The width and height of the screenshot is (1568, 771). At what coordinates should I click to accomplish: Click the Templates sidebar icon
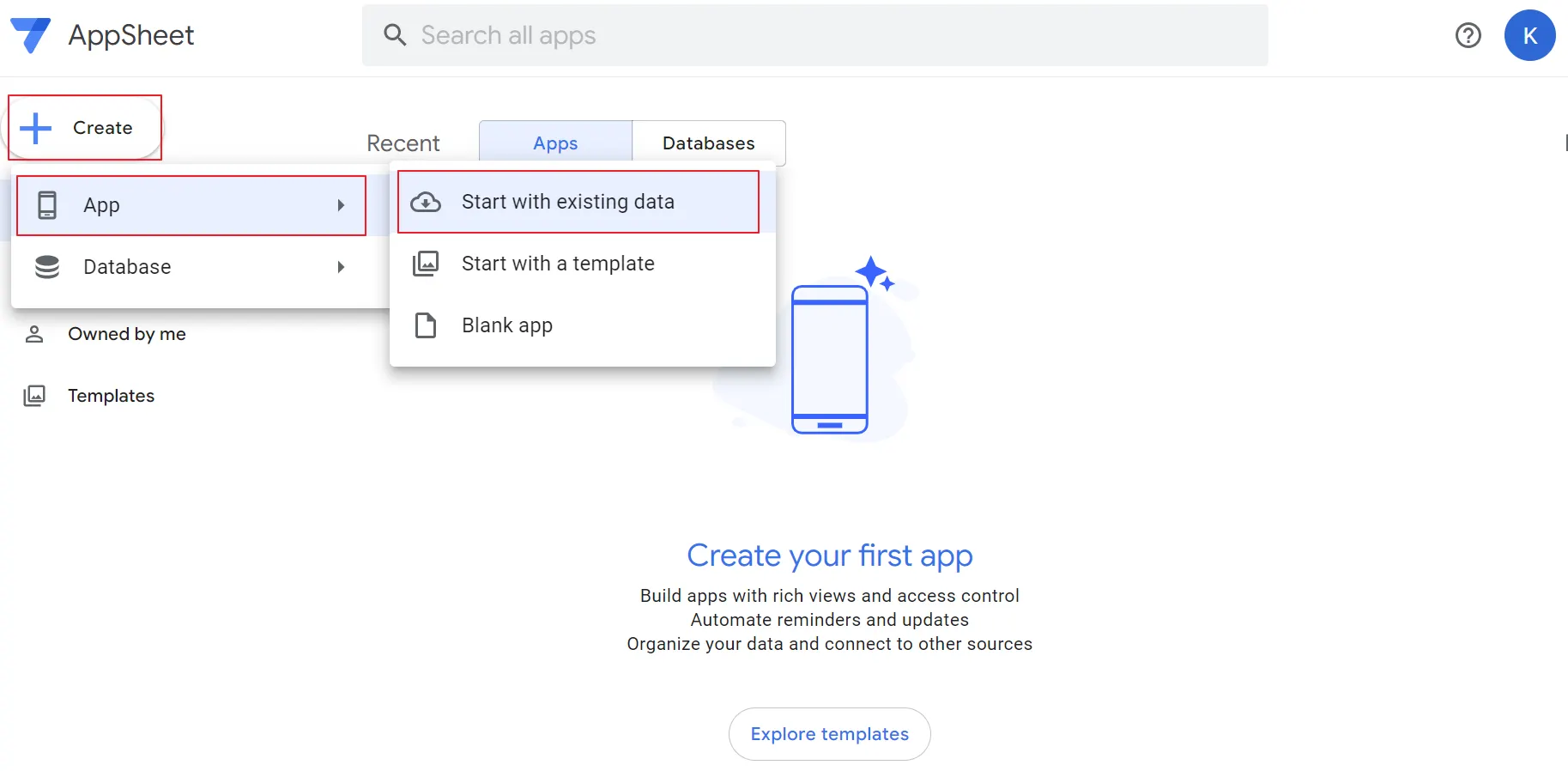[x=34, y=396]
